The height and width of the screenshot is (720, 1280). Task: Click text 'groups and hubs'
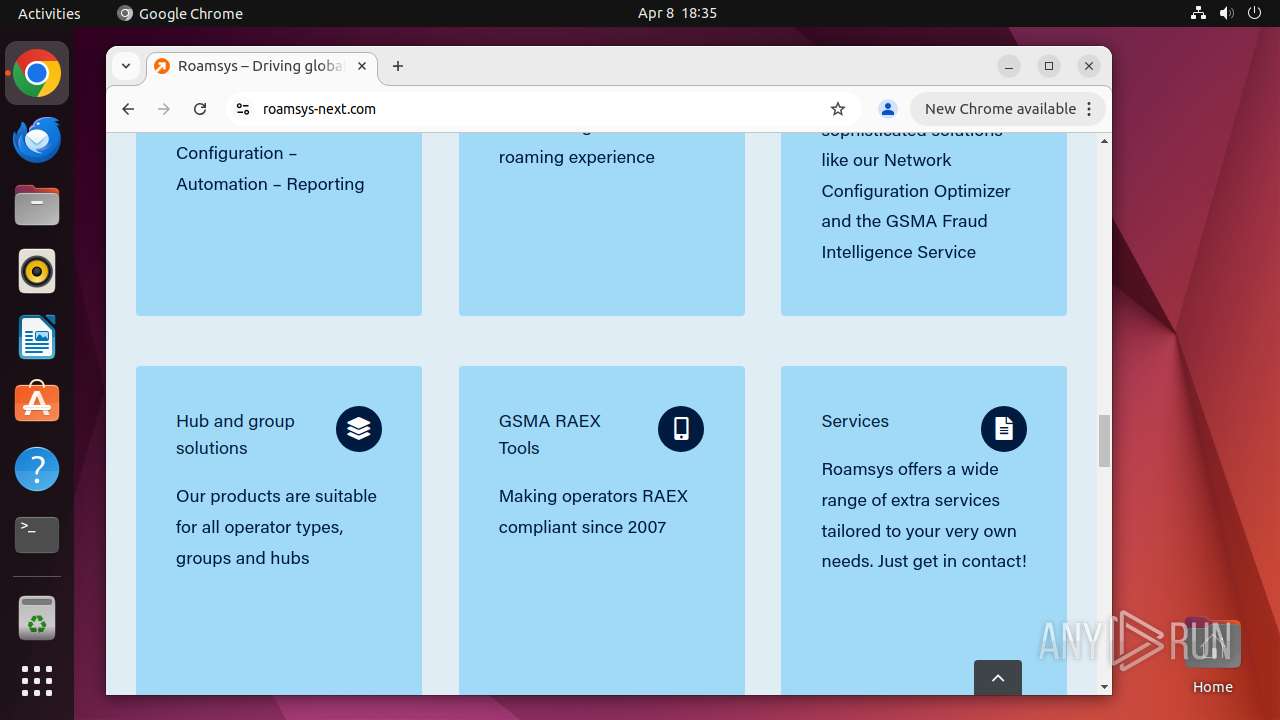coord(243,558)
